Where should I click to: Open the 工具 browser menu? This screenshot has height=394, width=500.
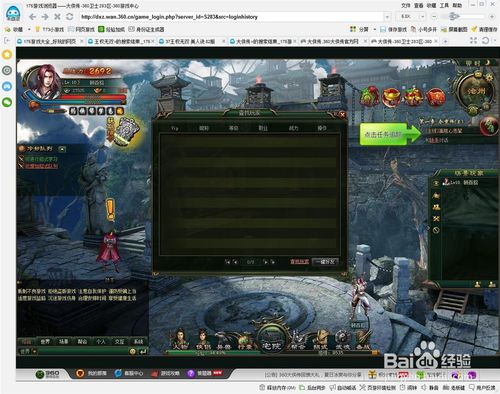[x=444, y=6]
